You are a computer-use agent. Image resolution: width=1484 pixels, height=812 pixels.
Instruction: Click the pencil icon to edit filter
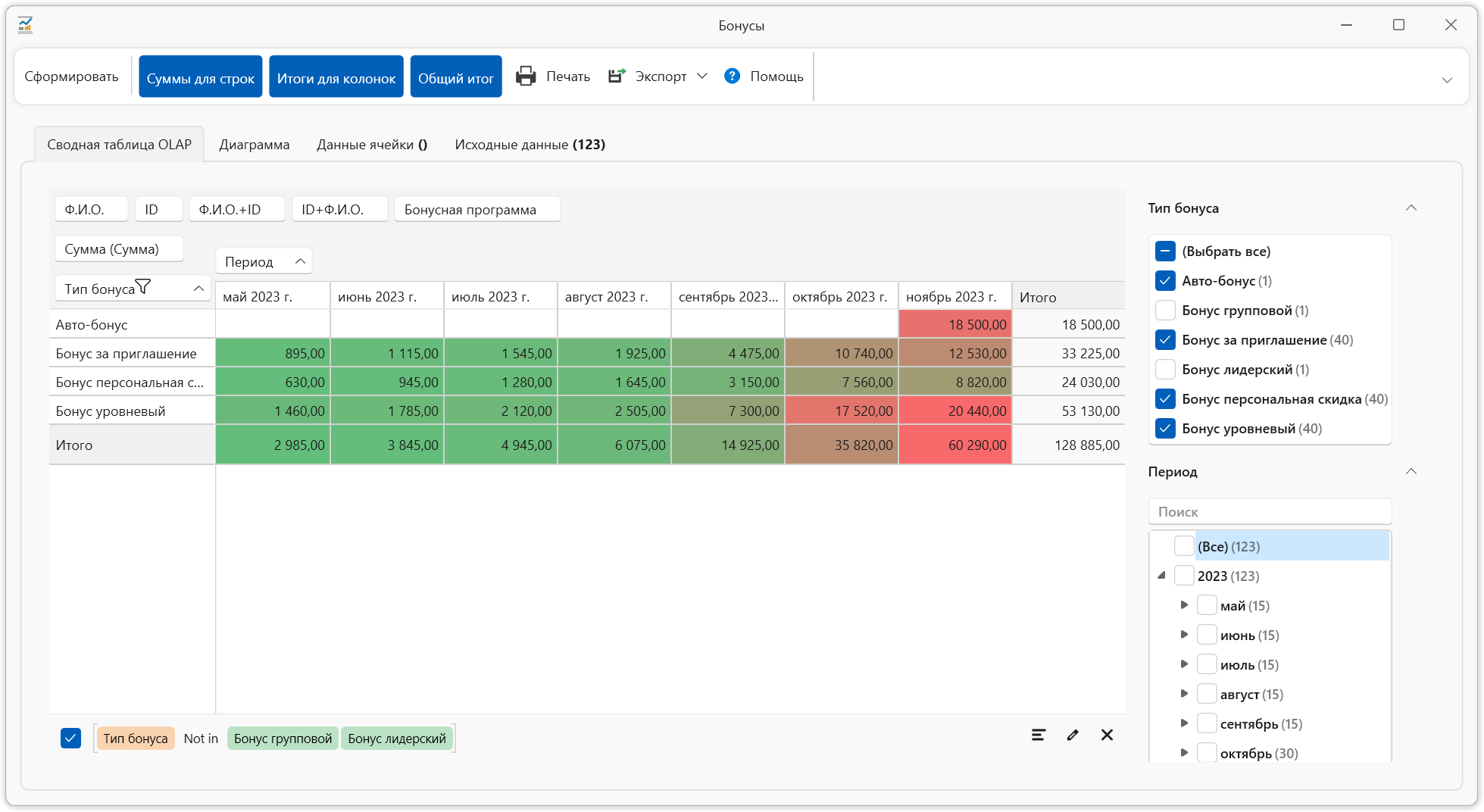pos(1073,735)
